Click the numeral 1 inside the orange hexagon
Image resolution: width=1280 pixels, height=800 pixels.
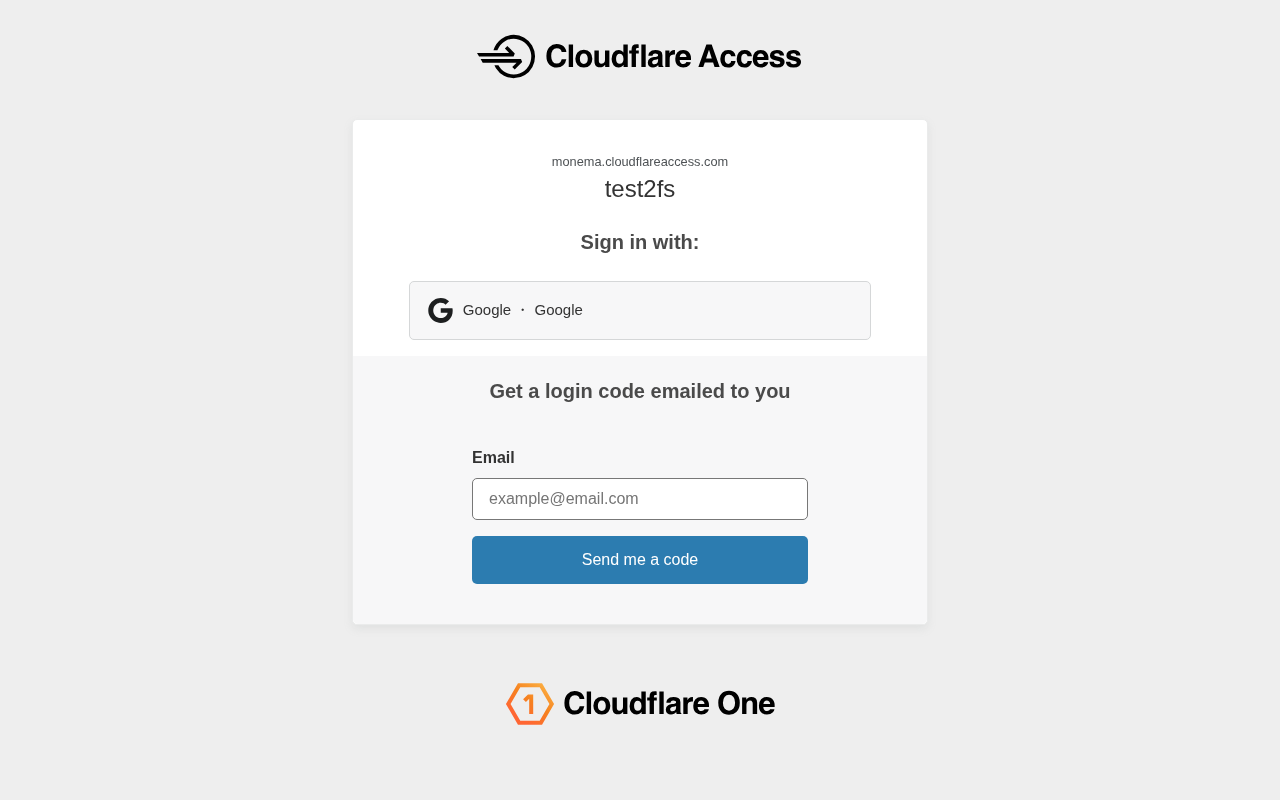[x=529, y=705]
